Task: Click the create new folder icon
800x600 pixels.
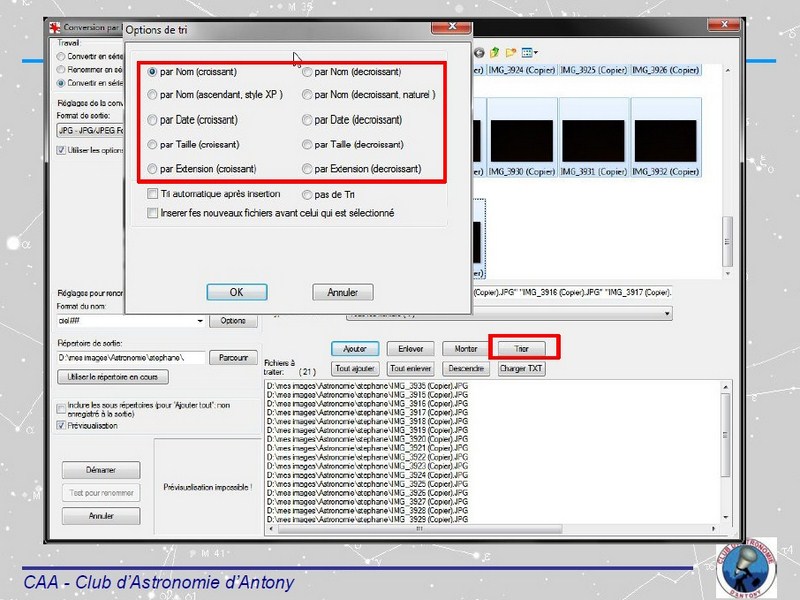Action: [511, 52]
